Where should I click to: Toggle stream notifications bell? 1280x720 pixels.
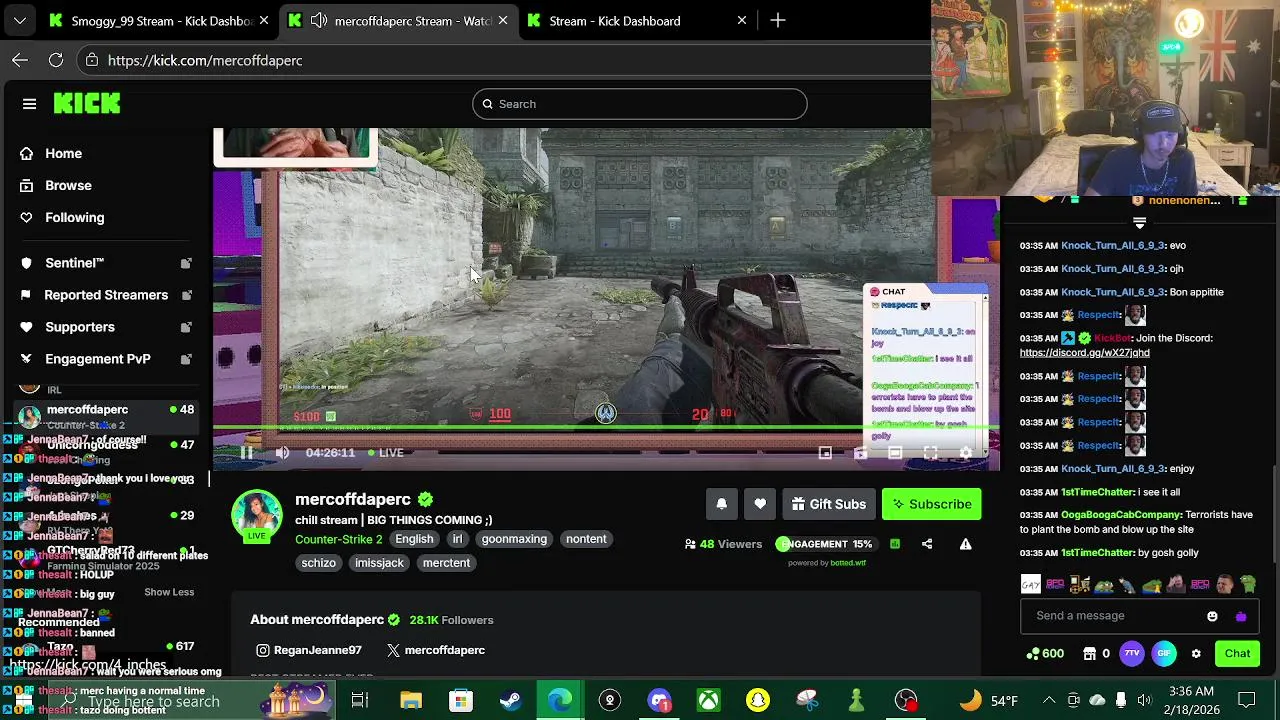(x=722, y=504)
